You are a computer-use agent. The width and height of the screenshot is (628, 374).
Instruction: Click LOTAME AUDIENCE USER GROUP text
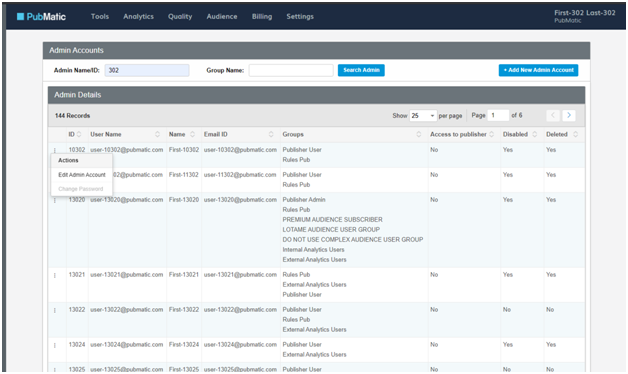pyautogui.click(x=331, y=229)
